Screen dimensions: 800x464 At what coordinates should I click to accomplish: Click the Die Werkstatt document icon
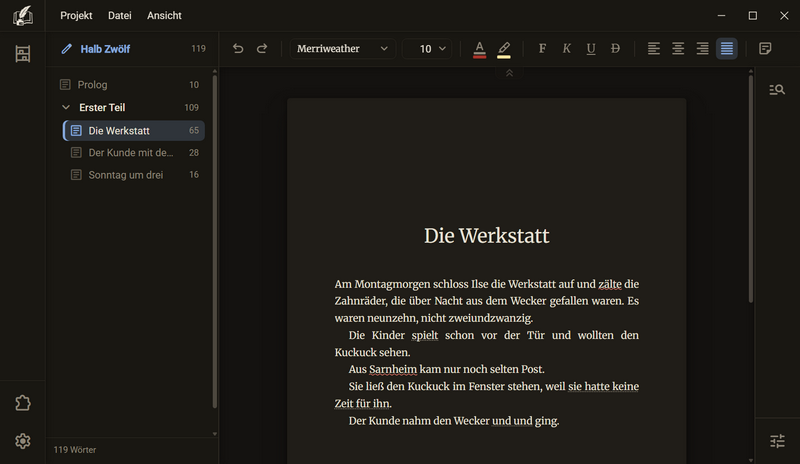coord(76,131)
